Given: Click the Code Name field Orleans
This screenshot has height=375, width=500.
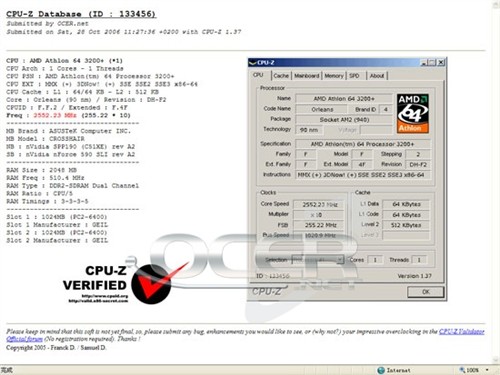Looking at the screenshot, I should pos(322,109).
